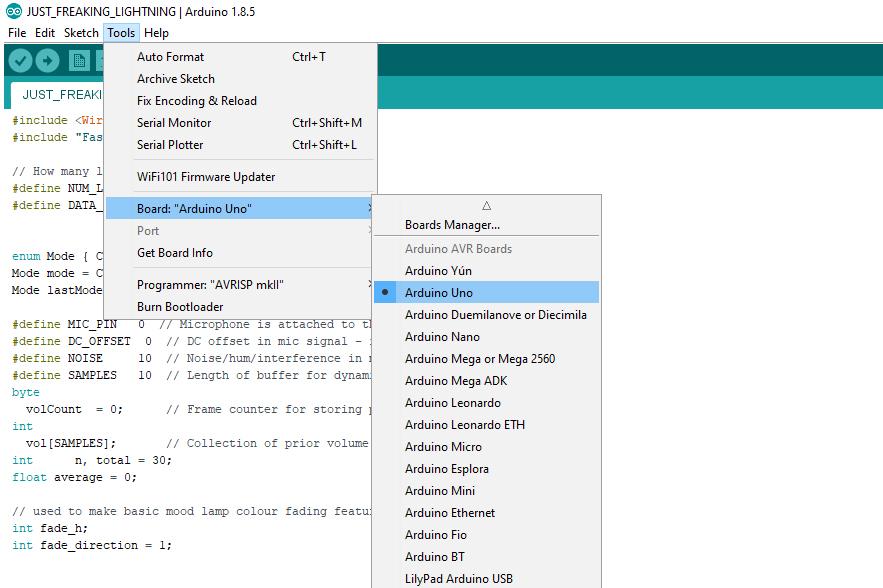Click the 'byte' keyword line in the editor
883x588 pixels.
[x=25, y=392]
